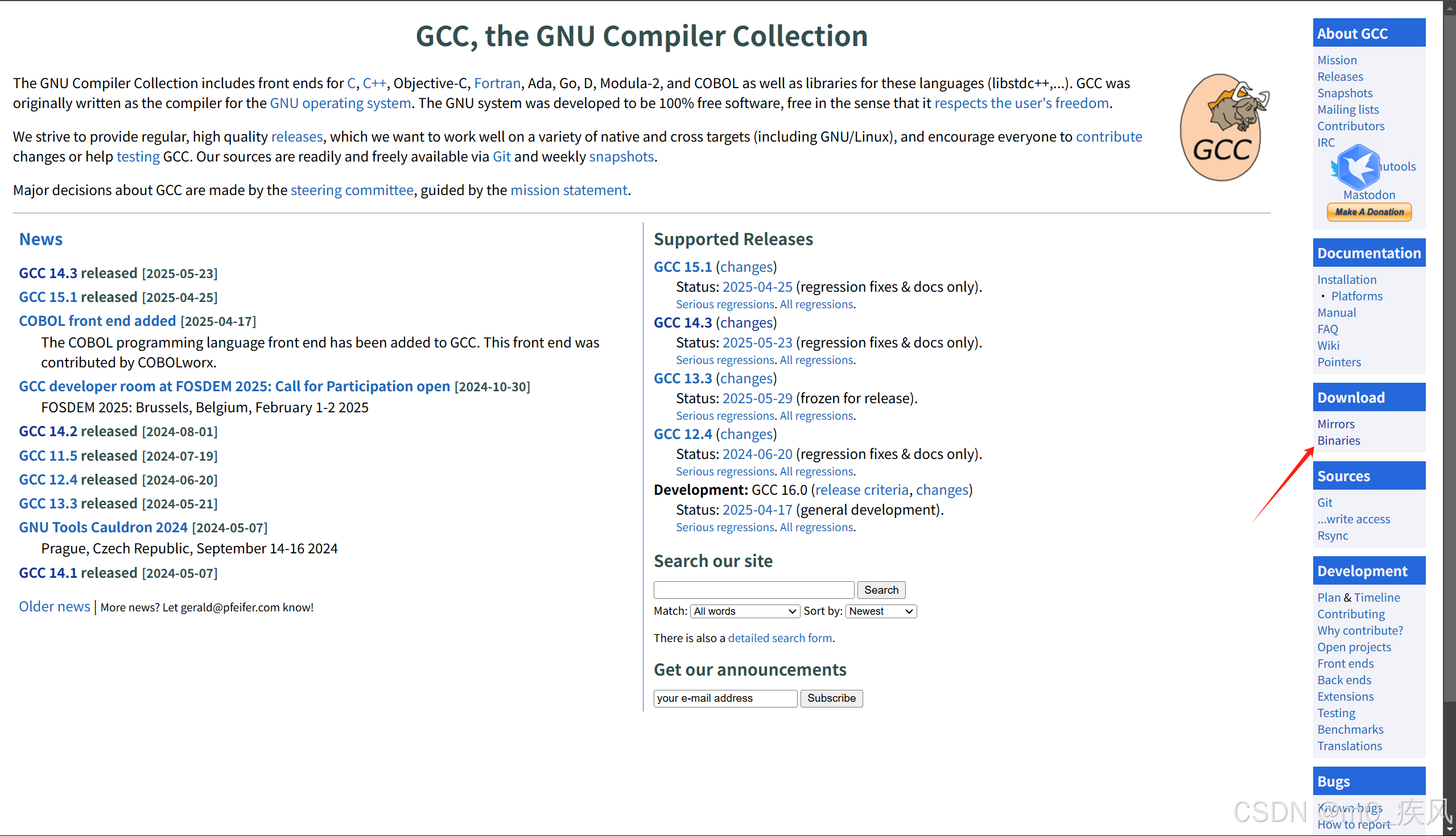Open GCC 15.1 changes link
This screenshot has height=836, width=1456.
[746, 267]
